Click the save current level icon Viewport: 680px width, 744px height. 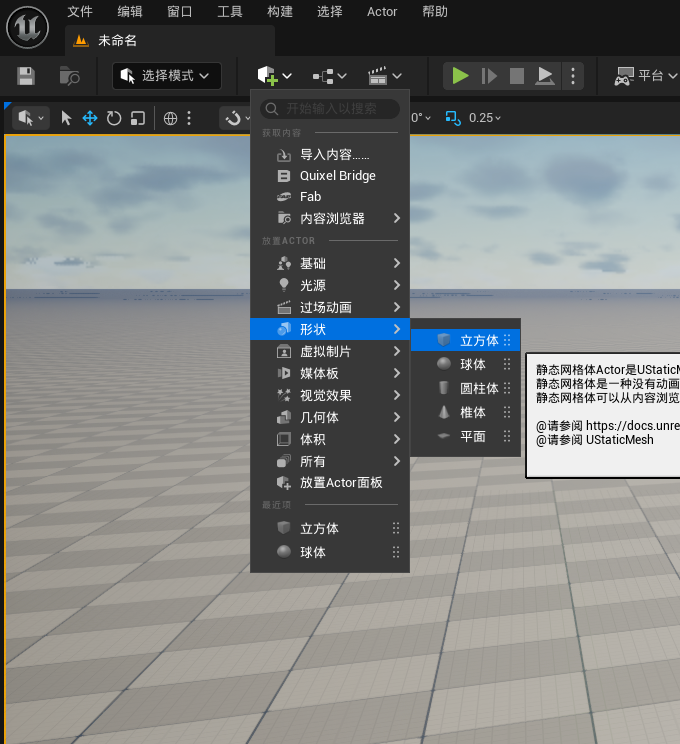pos(26,76)
